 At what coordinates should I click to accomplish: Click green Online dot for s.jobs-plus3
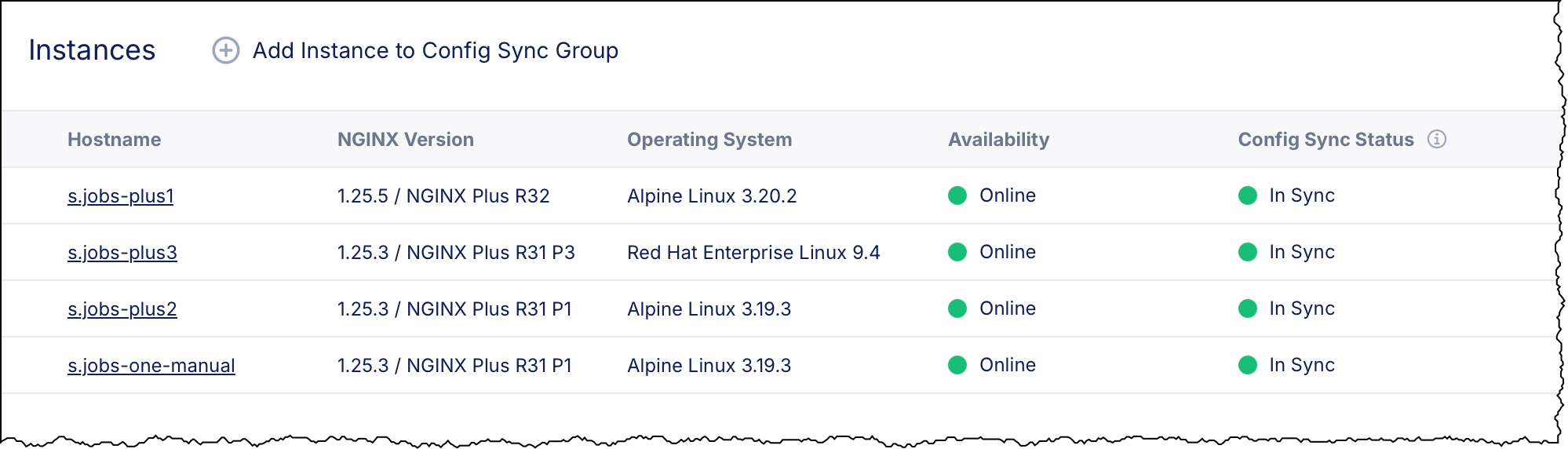[957, 252]
